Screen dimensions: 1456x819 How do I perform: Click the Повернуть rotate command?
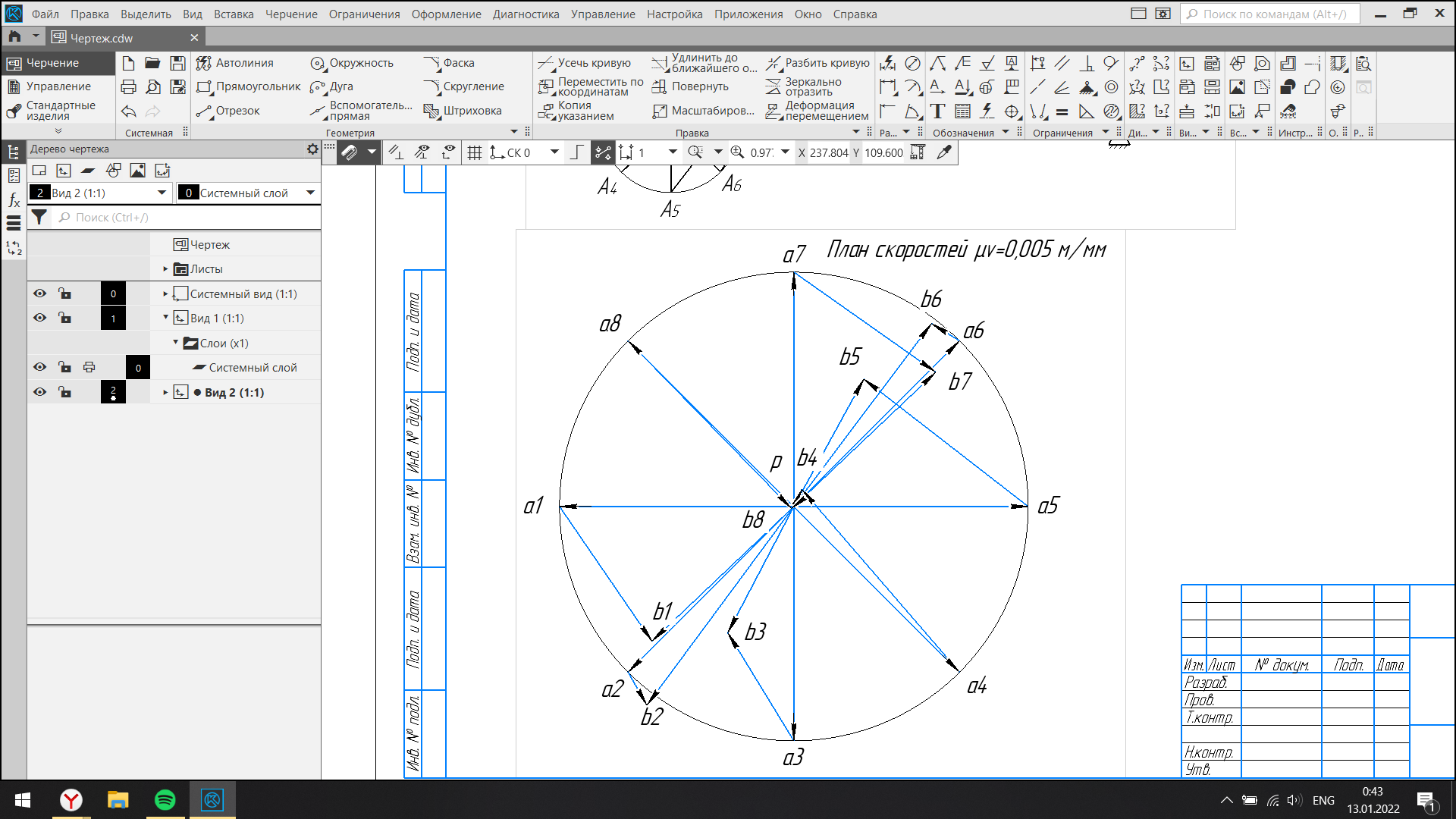click(x=690, y=86)
